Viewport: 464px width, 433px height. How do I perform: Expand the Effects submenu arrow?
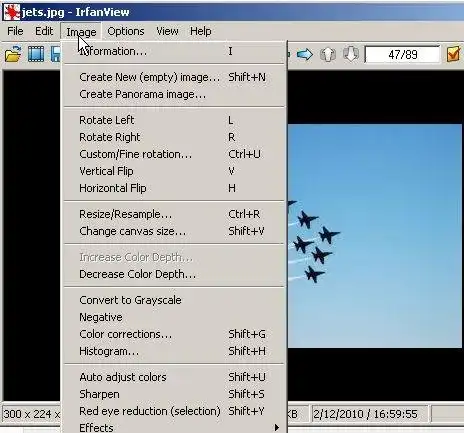pyautogui.click(x=276, y=428)
